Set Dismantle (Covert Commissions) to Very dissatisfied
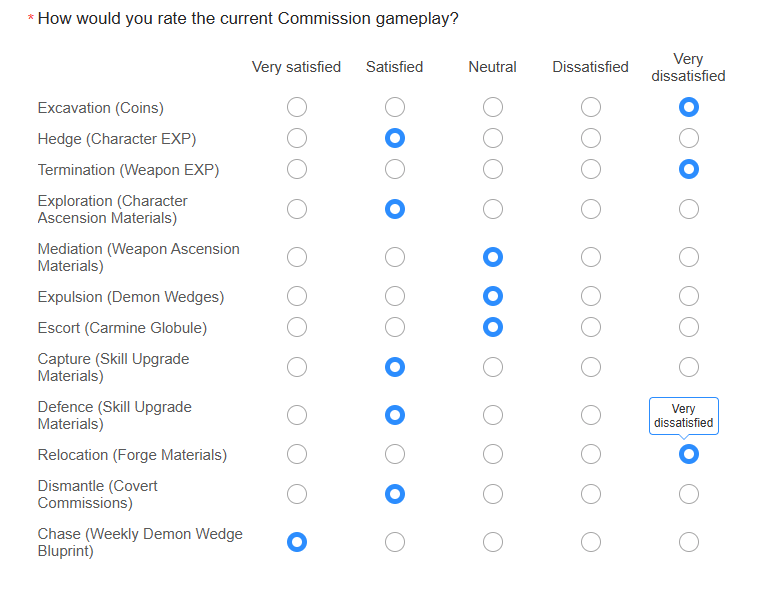 [x=689, y=494]
